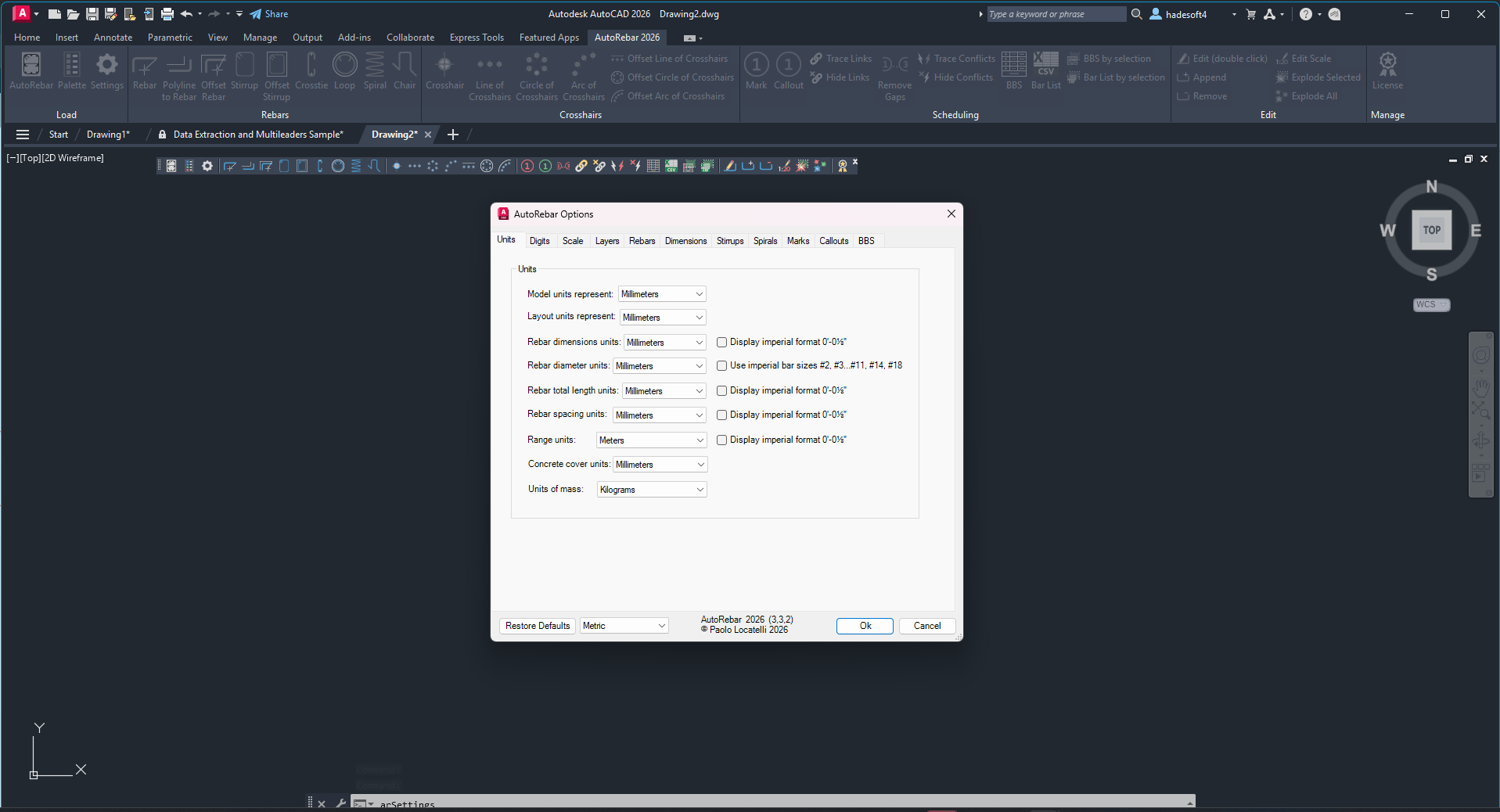
Task: Click the Crosshair tool
Action: pyautogui.click(x=444, y=71)
